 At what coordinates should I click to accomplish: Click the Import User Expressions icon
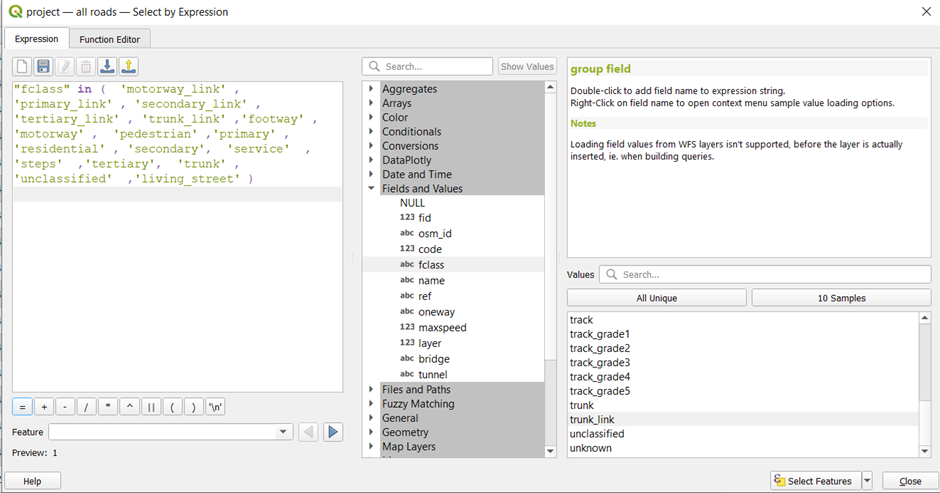tap(108, 66)
